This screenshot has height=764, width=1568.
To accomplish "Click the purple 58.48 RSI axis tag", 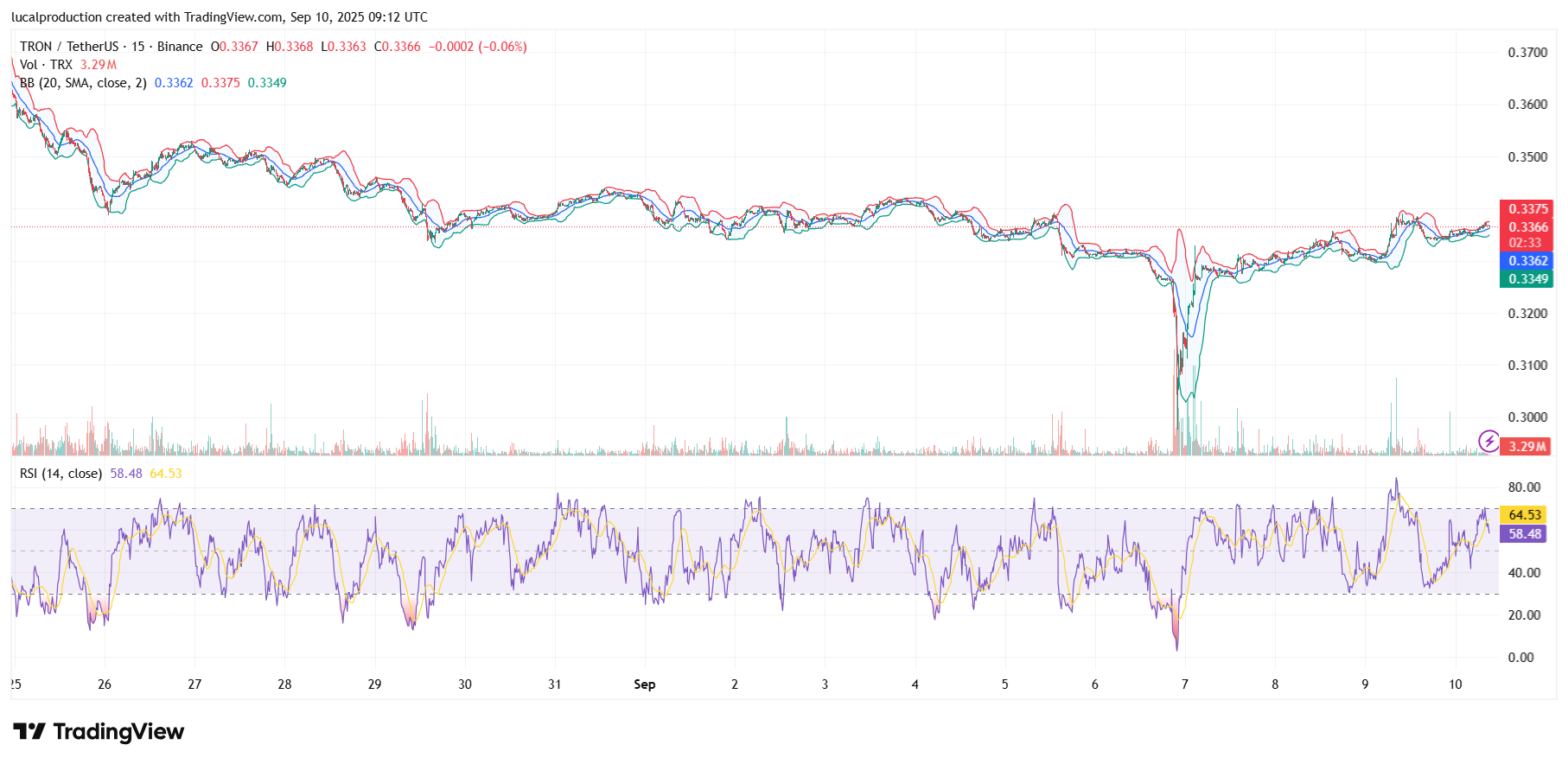I will tap(1523, 534).
